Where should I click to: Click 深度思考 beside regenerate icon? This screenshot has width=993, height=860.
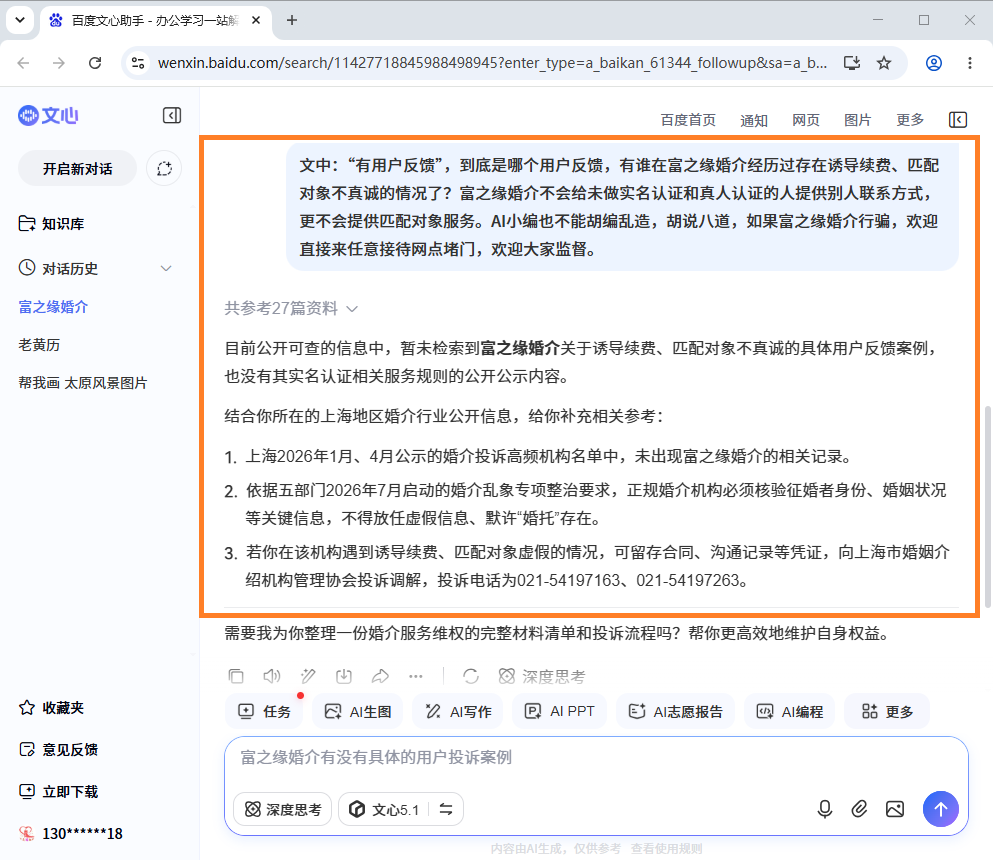pyautogui.click(x=542, y=676)
